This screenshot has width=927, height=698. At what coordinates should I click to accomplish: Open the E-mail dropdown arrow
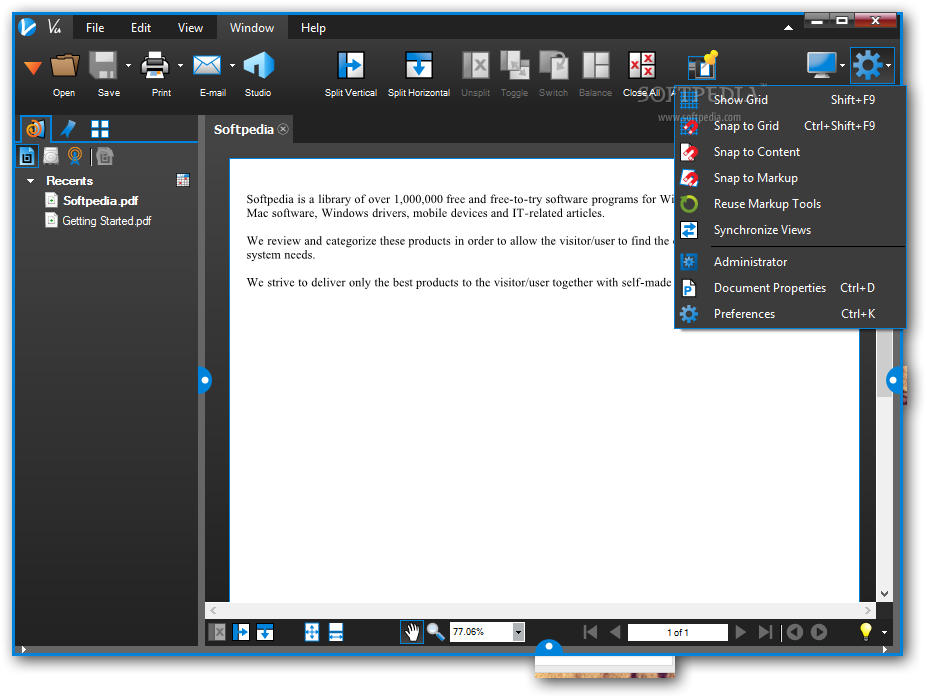232,66
